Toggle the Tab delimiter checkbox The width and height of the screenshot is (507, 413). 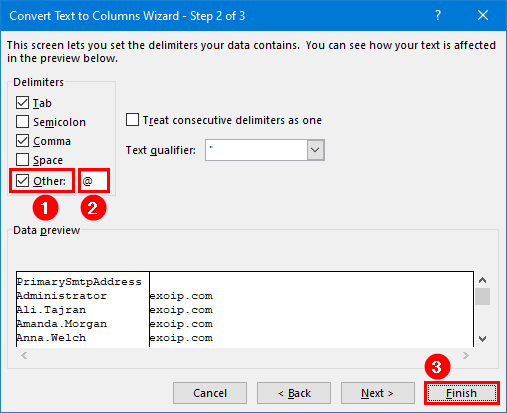(22, 103)
